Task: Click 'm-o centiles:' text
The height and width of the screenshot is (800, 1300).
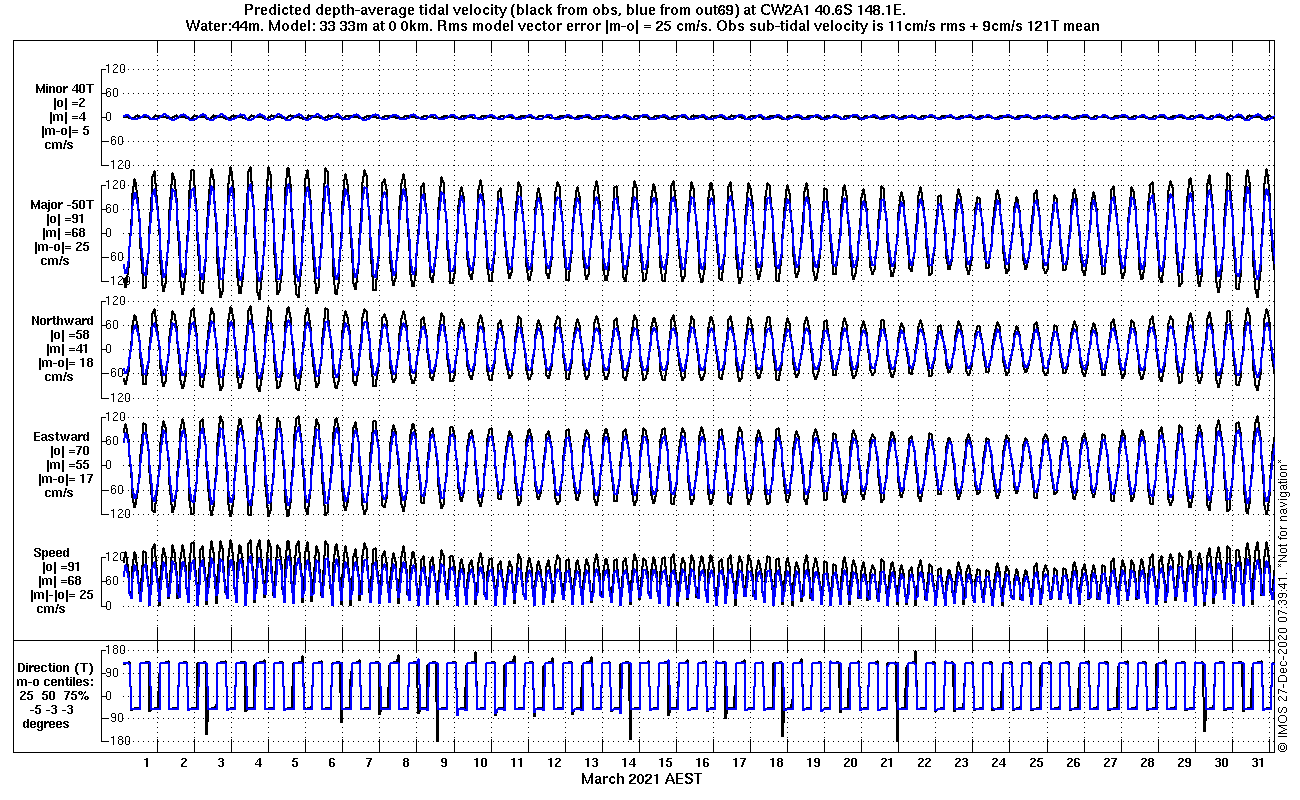Action: click(x=56, y=682)
